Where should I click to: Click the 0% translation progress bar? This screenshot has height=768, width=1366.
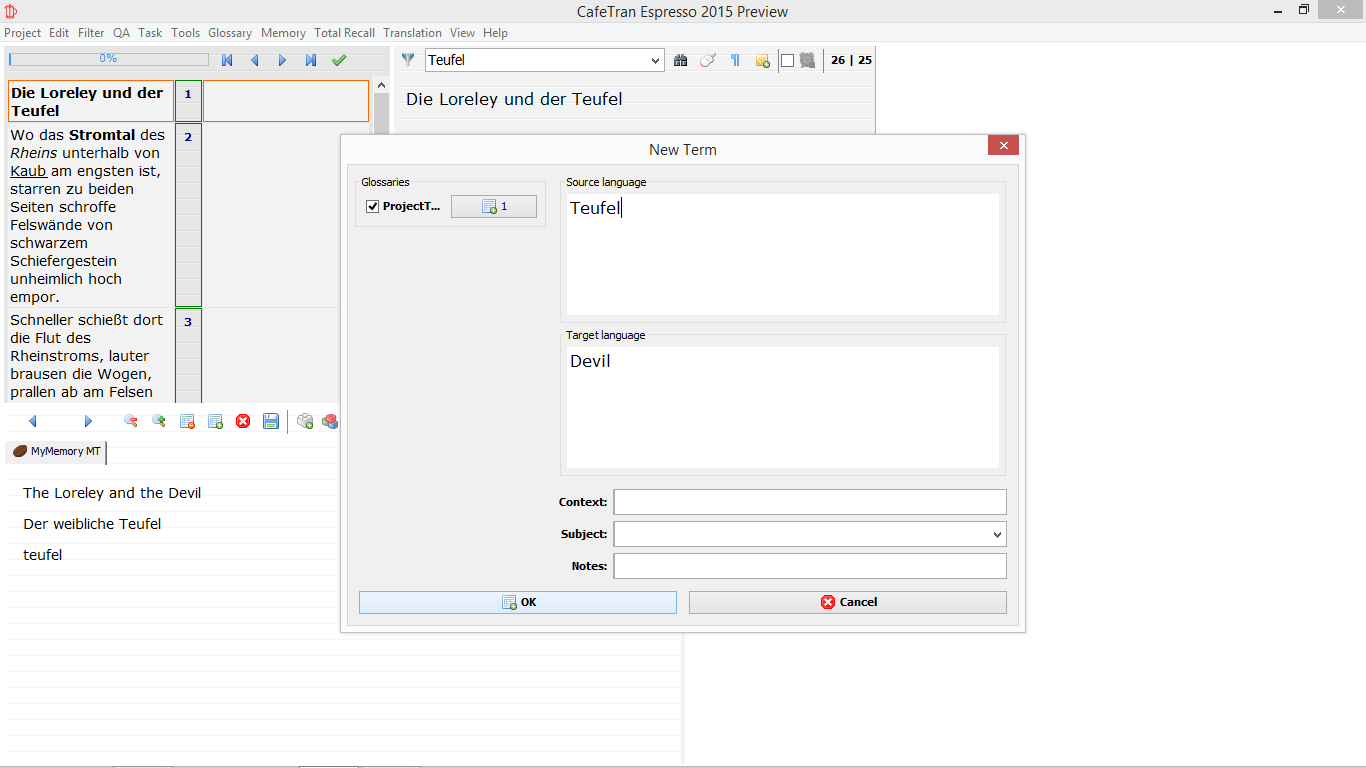point(108,60)
